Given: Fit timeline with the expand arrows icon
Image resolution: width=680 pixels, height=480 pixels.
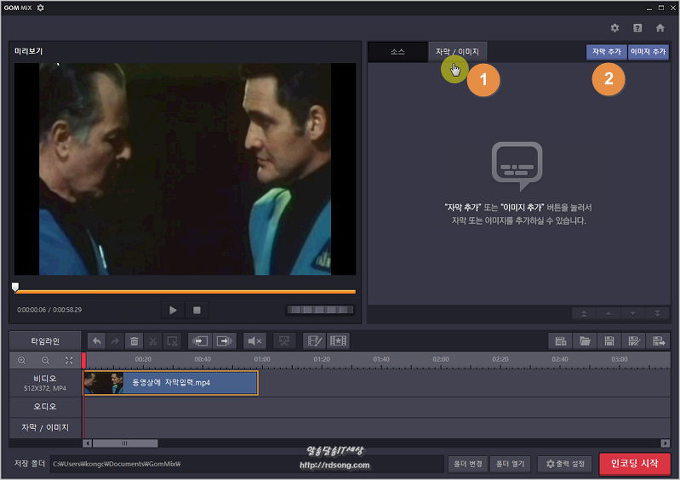Looking at the screenshot, I should tap(69, 359).
